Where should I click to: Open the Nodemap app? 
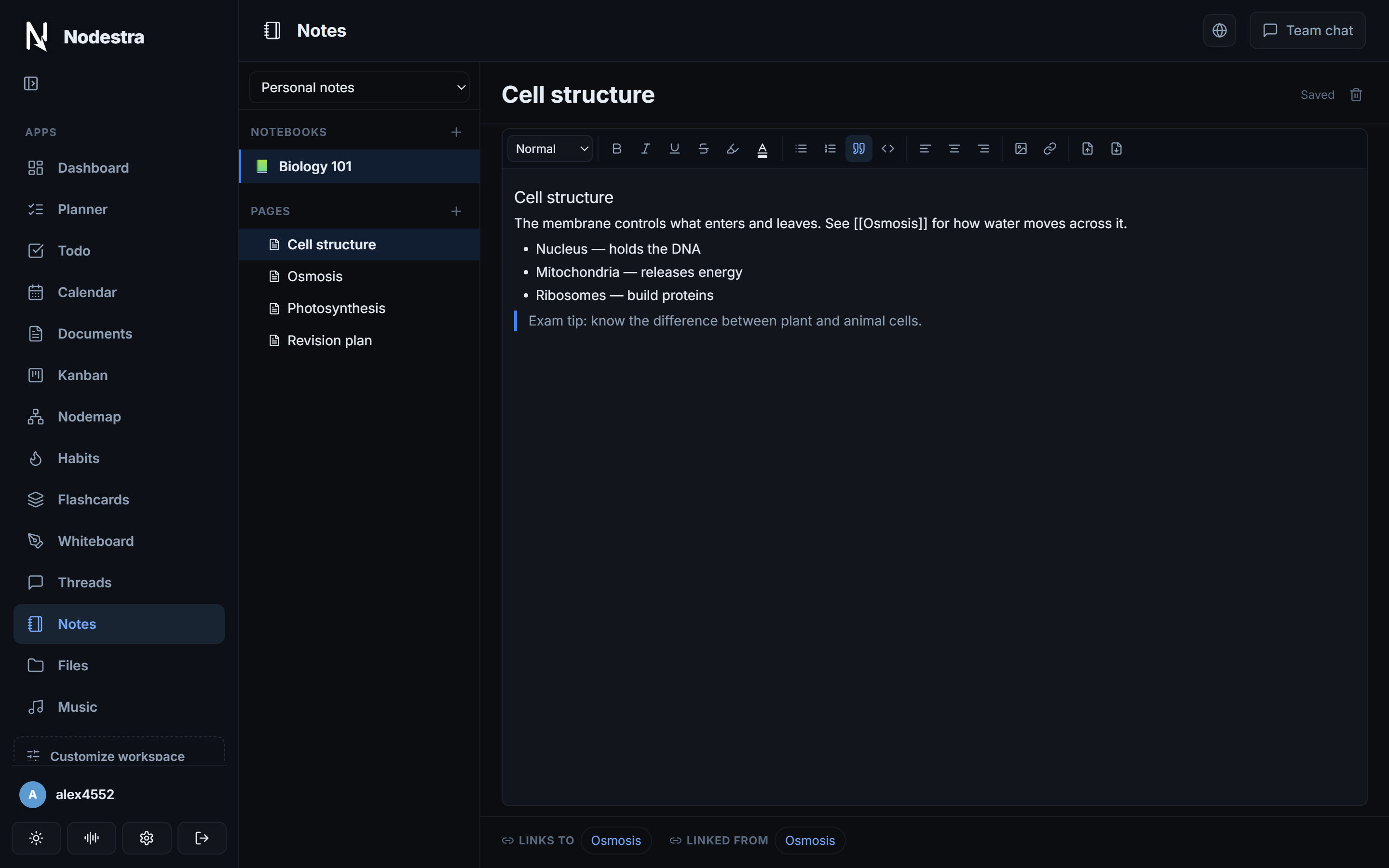pos(119,417)
